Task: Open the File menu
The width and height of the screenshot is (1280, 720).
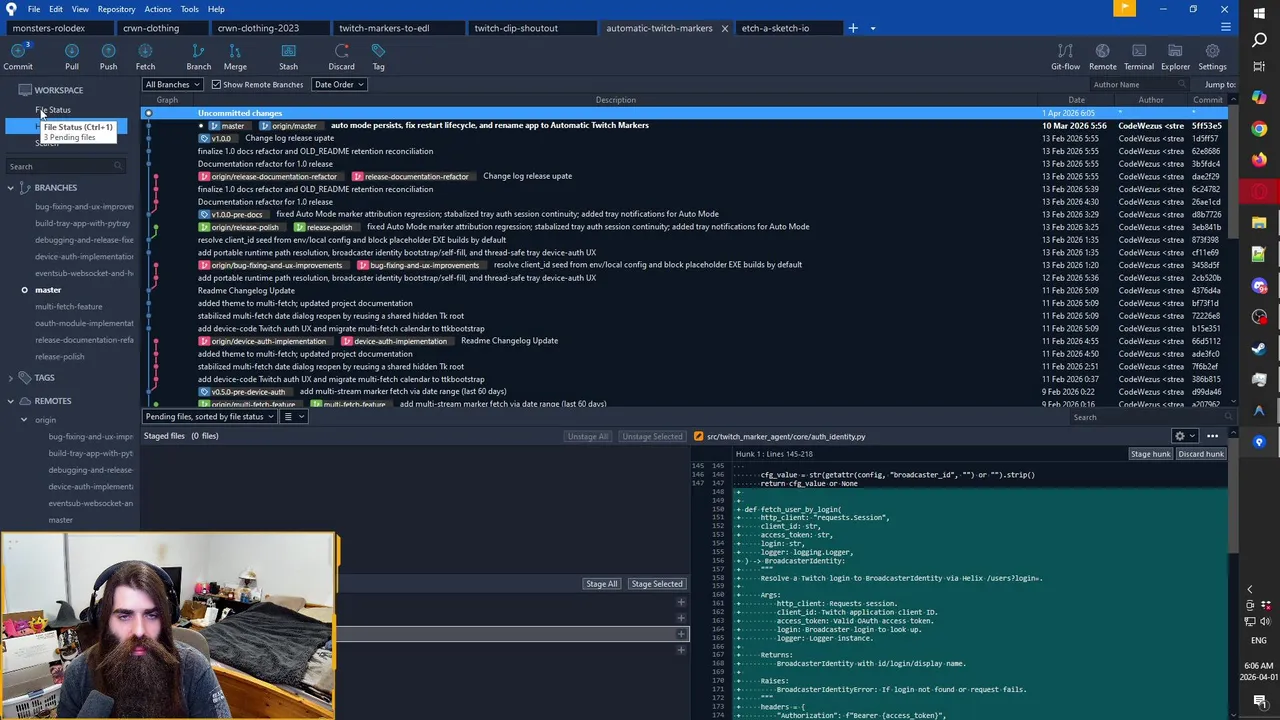Action: pyautogui.click(x=34, y=9)
